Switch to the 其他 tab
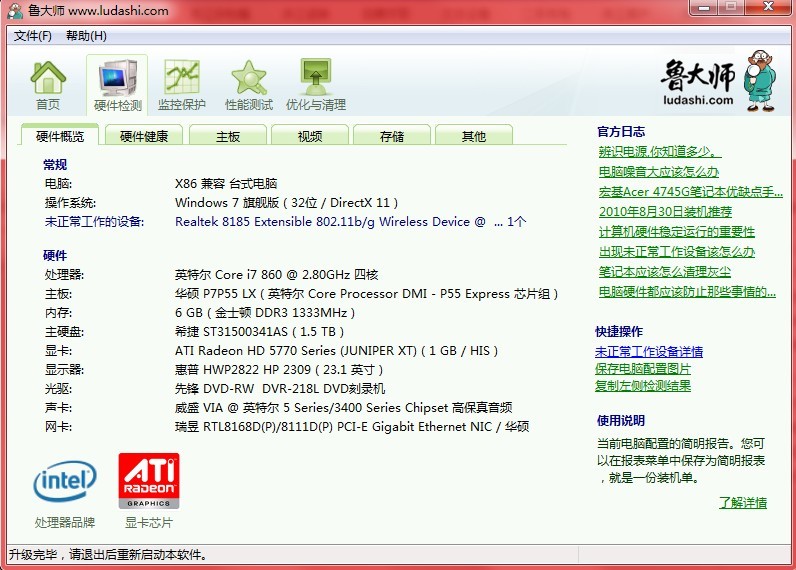Image resolution: width=796 pixels, height=570 pixels. point(474,136)
